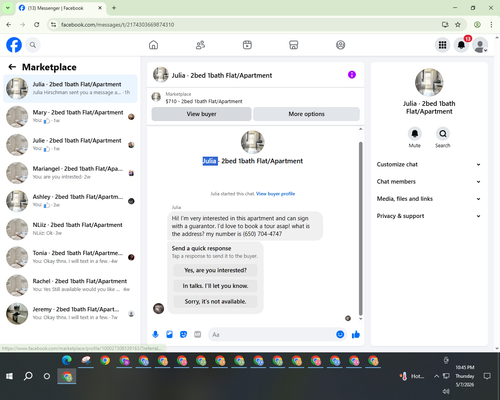Viewport: 500px width, 400px height.
Task: Send quick reply 'Yes, are you interested?'
Action: pos(215,270)
